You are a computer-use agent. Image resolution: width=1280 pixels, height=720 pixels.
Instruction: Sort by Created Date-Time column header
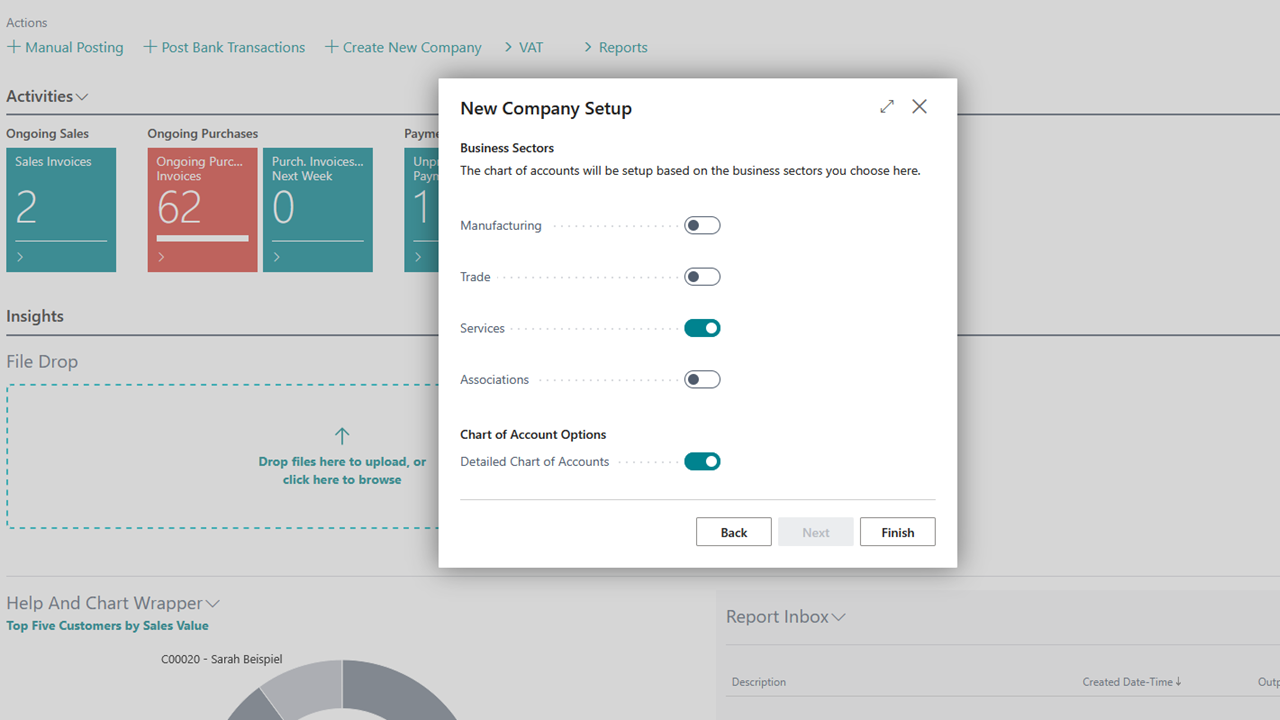click(x=1132, y=682)
